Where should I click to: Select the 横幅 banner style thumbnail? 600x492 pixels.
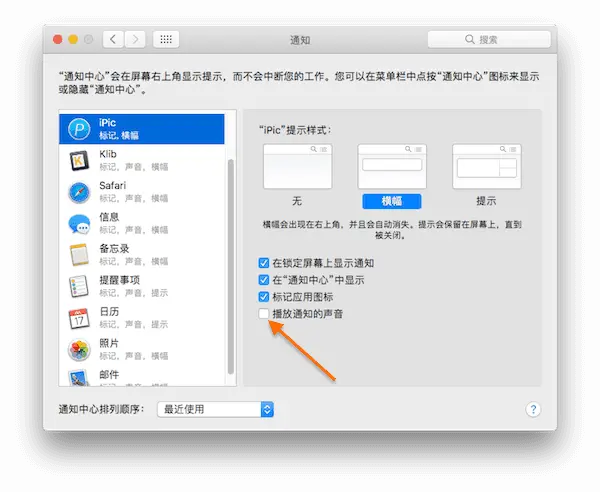pos(392,166)
